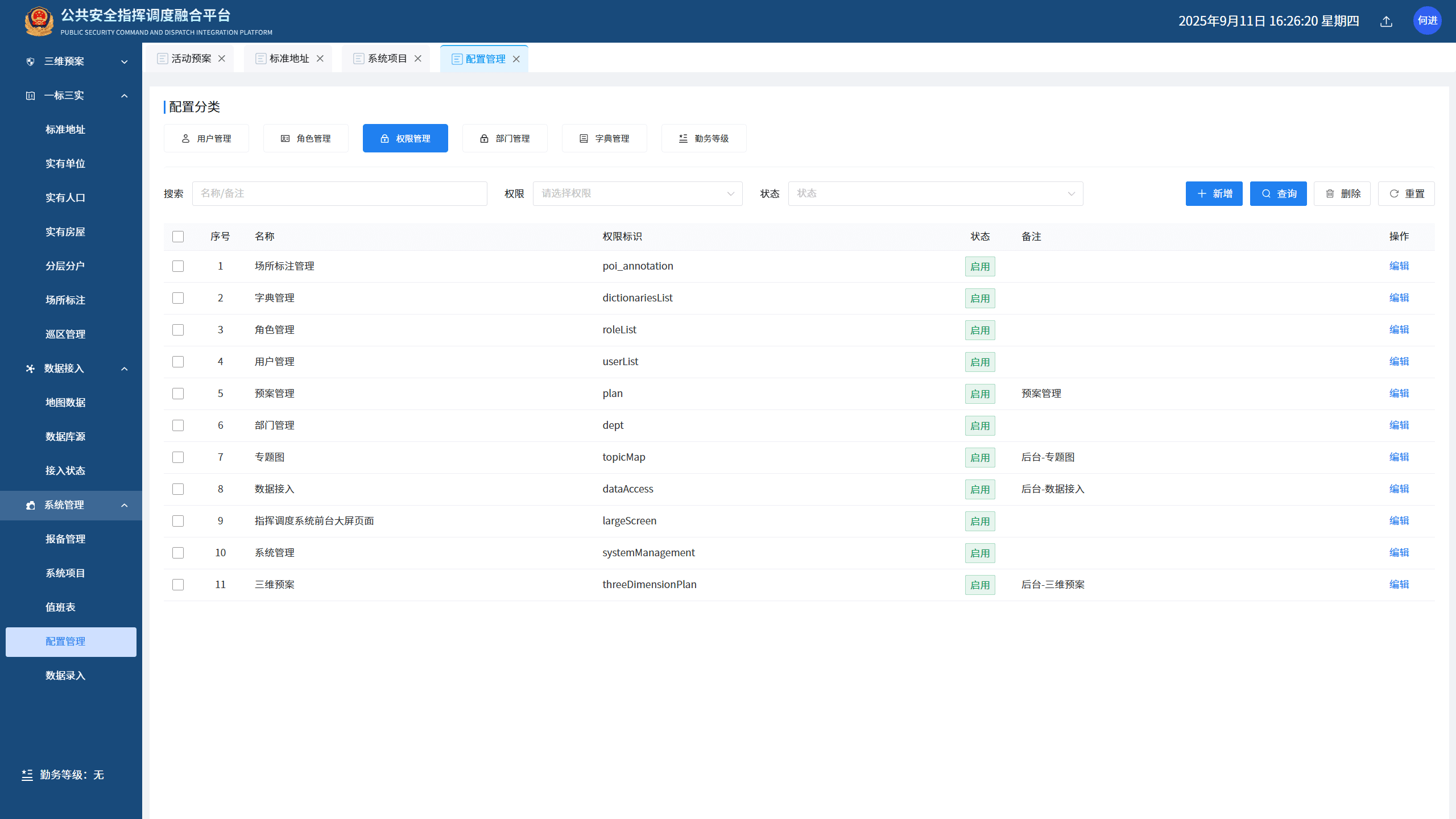The width and height of the screenshot is (1456, 819).
Task: Open the 状态 filter dropdown
Action: (x=936, y=194)
